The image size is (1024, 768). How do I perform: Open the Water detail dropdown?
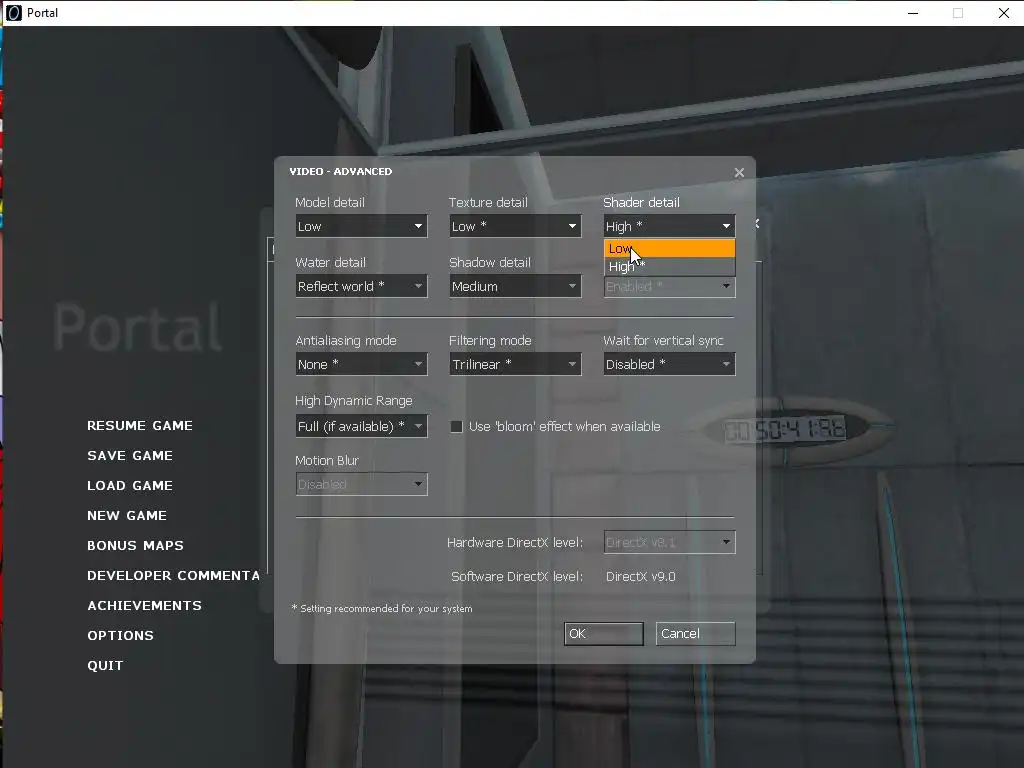click(x=361, y=286)
